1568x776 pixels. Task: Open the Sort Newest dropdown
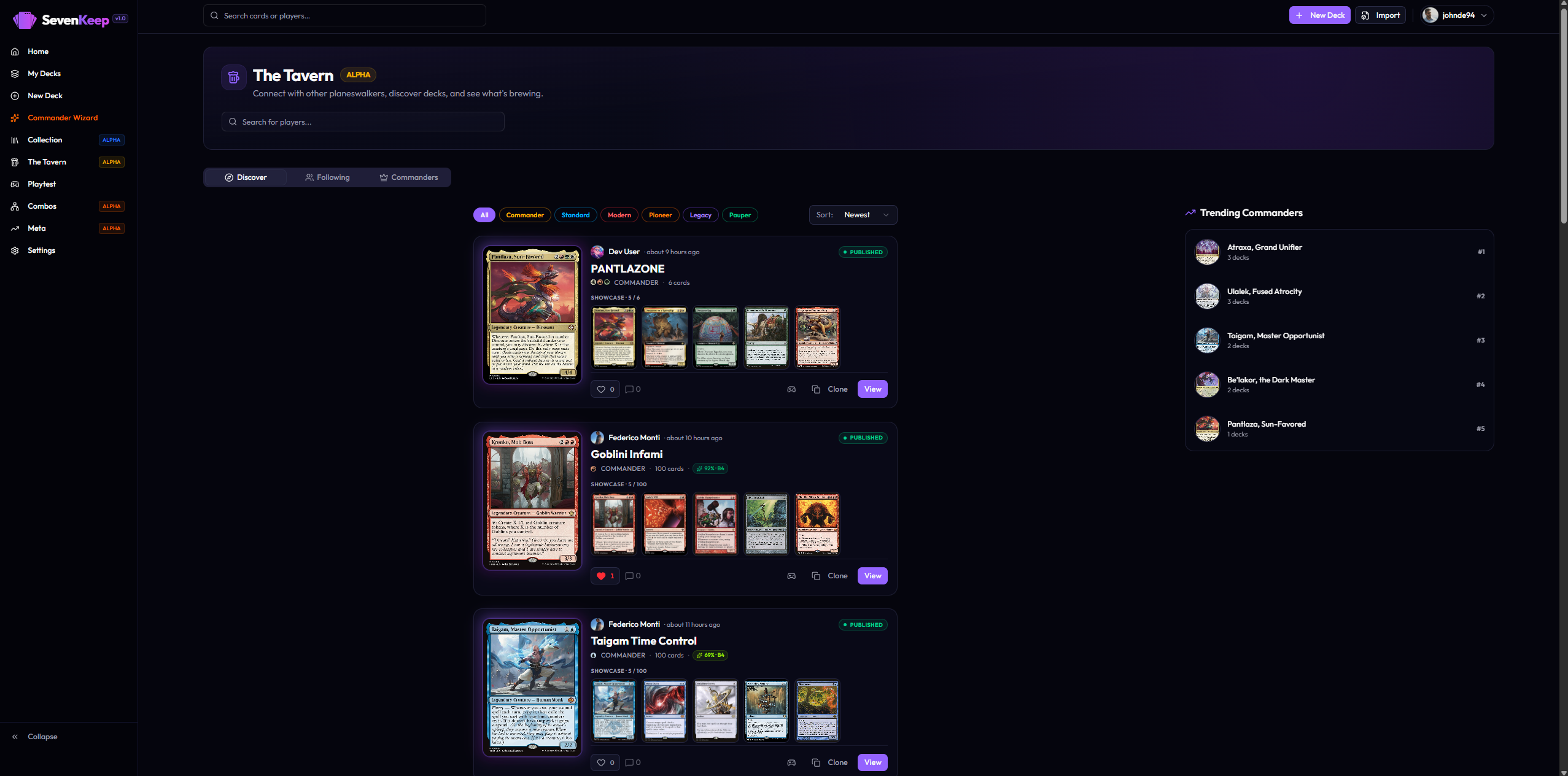point(853,215)
